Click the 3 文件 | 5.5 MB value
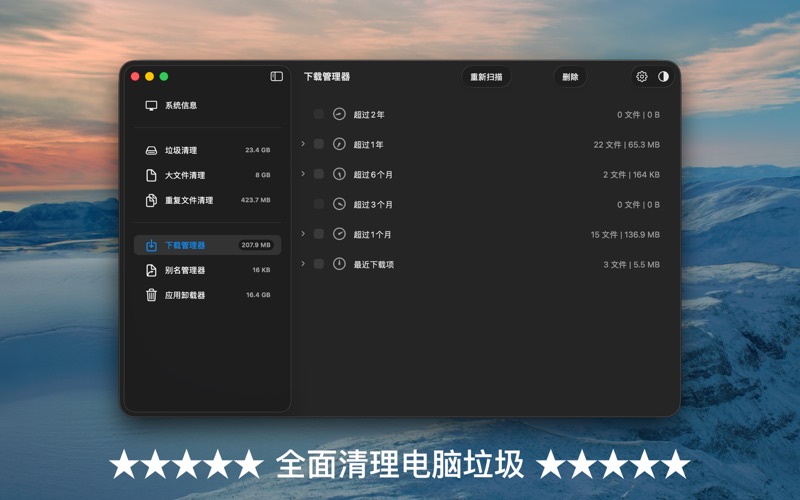The image size is (800, 500). coord(632,264)
